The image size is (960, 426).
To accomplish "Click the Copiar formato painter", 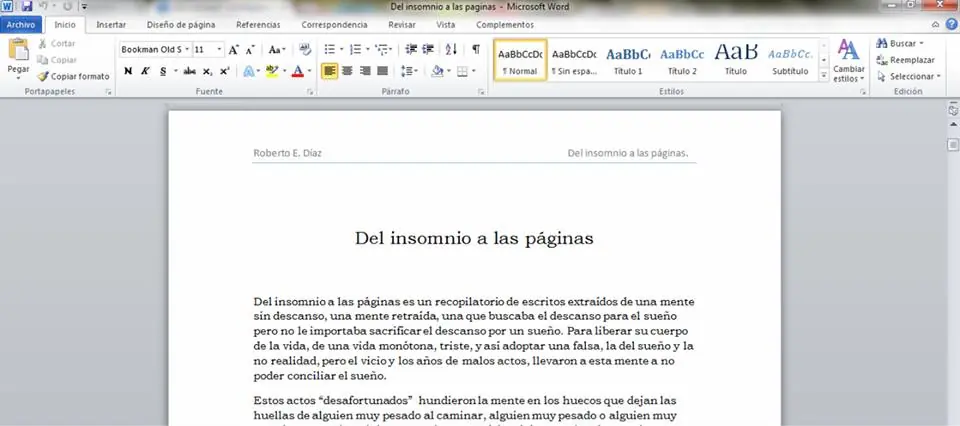I will tap(73, 76).
